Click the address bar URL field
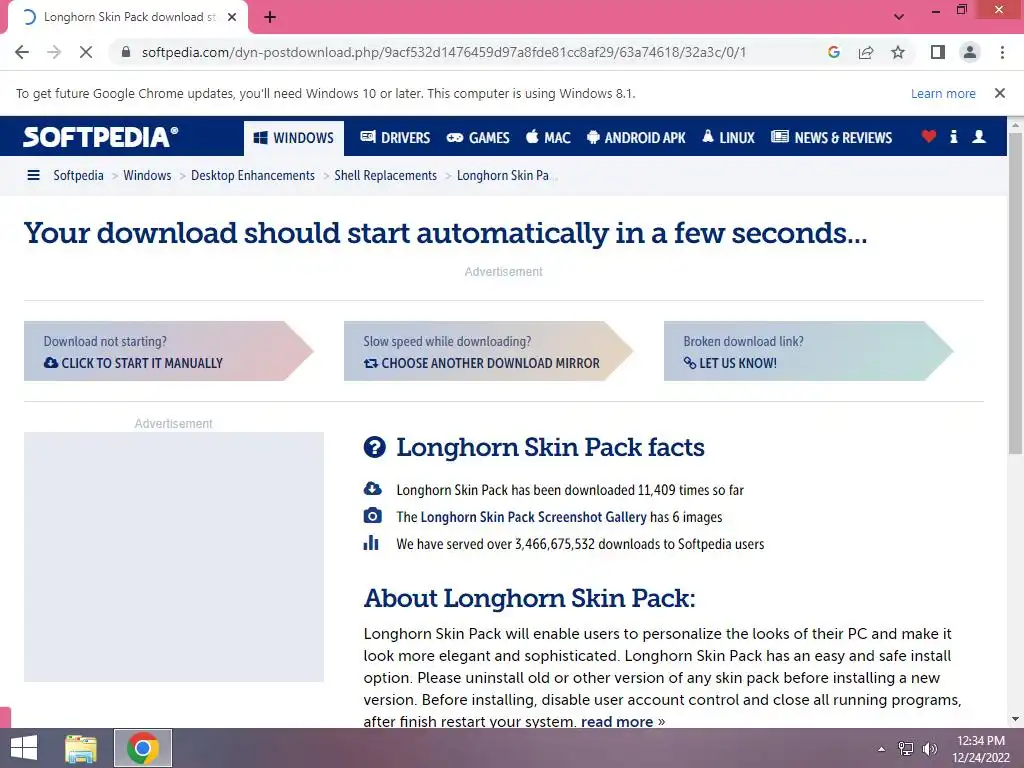Viewport: 1024px width, 768px height. pyautogui.click(x=470, y=52)
